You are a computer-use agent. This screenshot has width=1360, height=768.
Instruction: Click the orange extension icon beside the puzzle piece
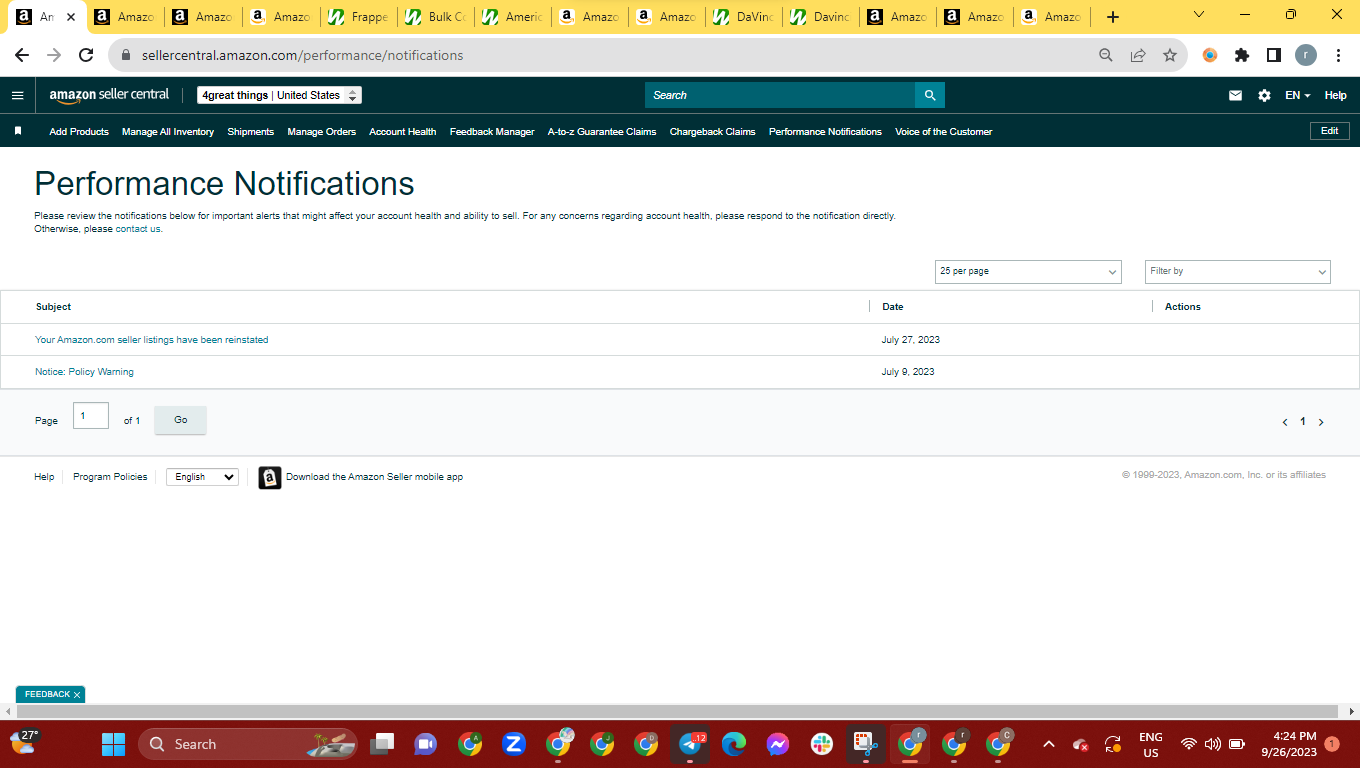pyautogui.click(x=1210, y=55)
